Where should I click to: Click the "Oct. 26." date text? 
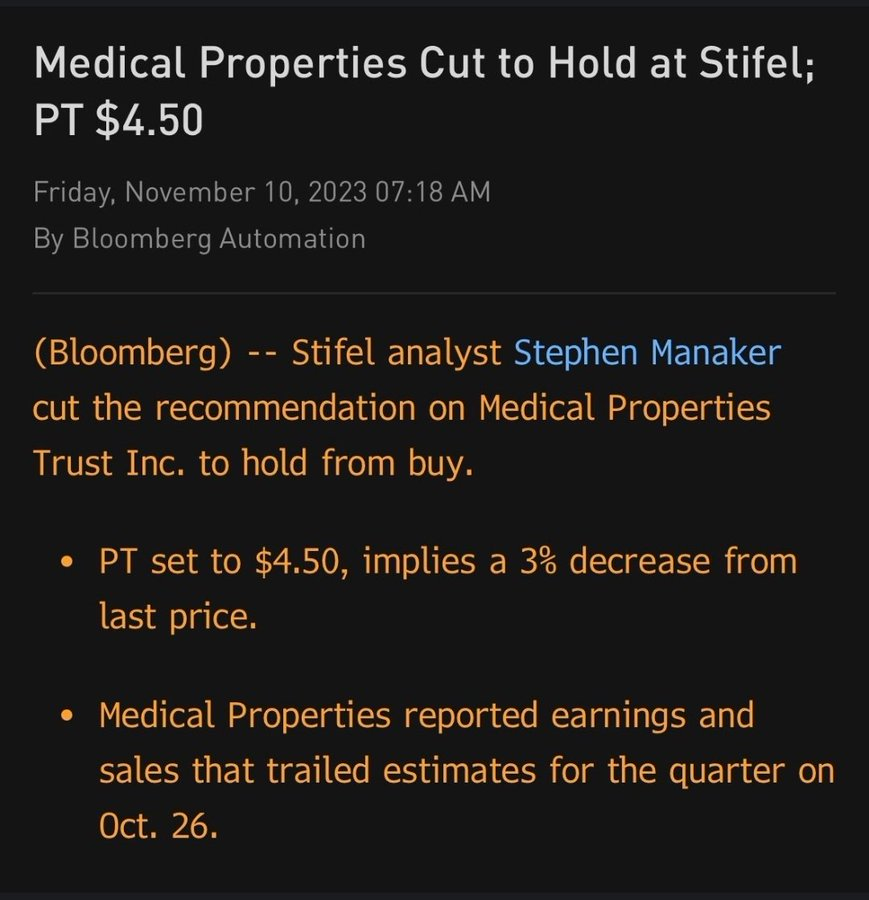pos(158,826)
